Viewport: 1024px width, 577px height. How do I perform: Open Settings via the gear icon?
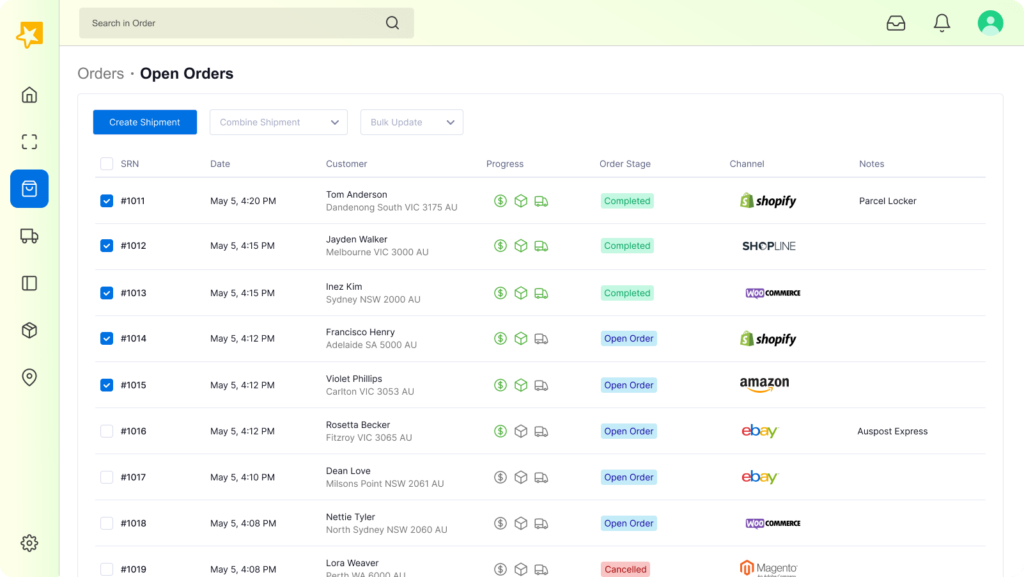click(29, 542)
